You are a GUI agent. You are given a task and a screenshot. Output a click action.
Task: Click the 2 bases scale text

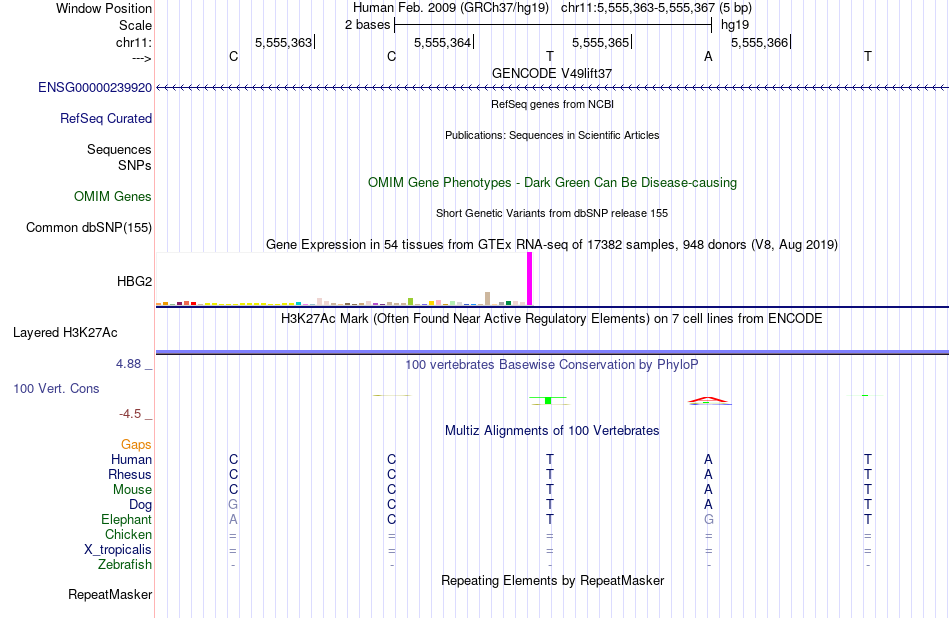[367, 25]
